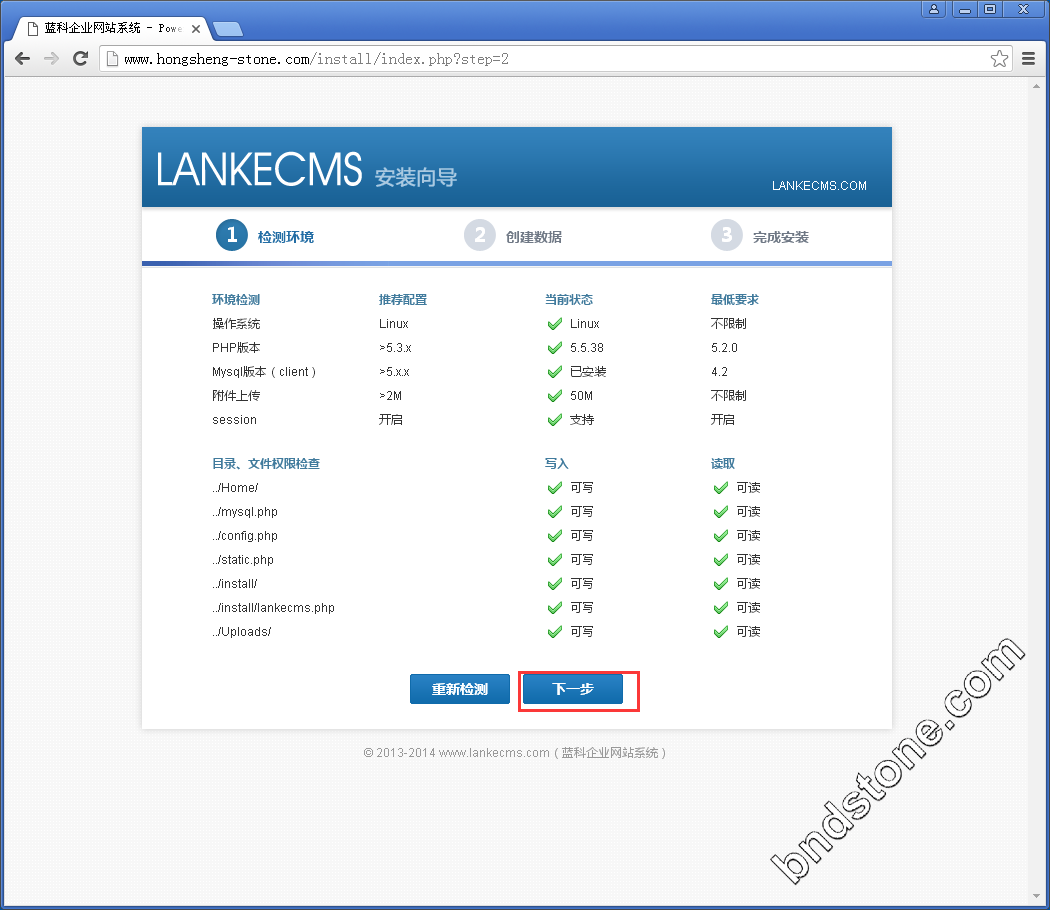The height and width of the screenshot is (910, 1050).
Task: Click the scrollbar down arrow
Action: point(1037,896)
